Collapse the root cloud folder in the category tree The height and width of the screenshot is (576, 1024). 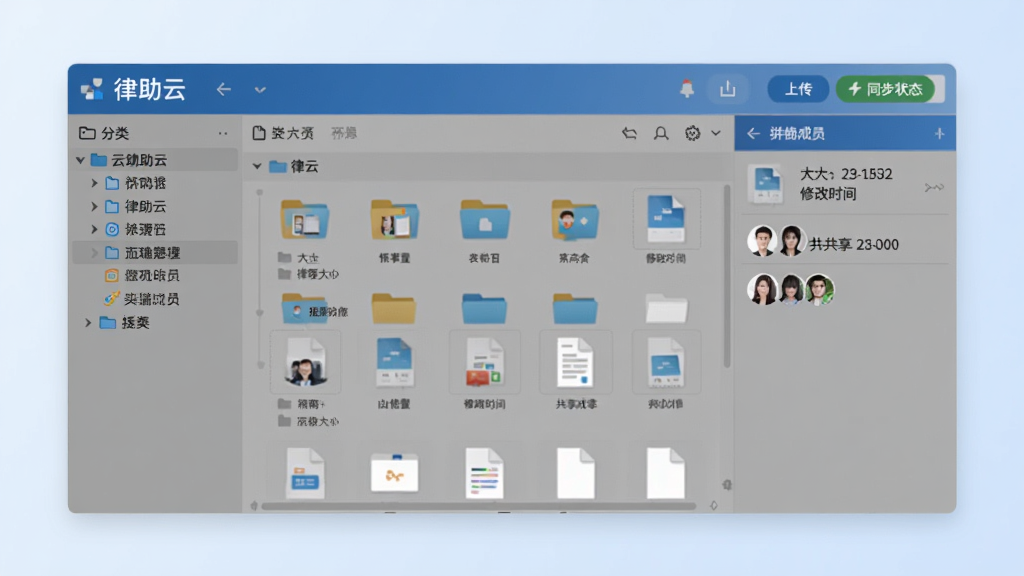[80, 160]
